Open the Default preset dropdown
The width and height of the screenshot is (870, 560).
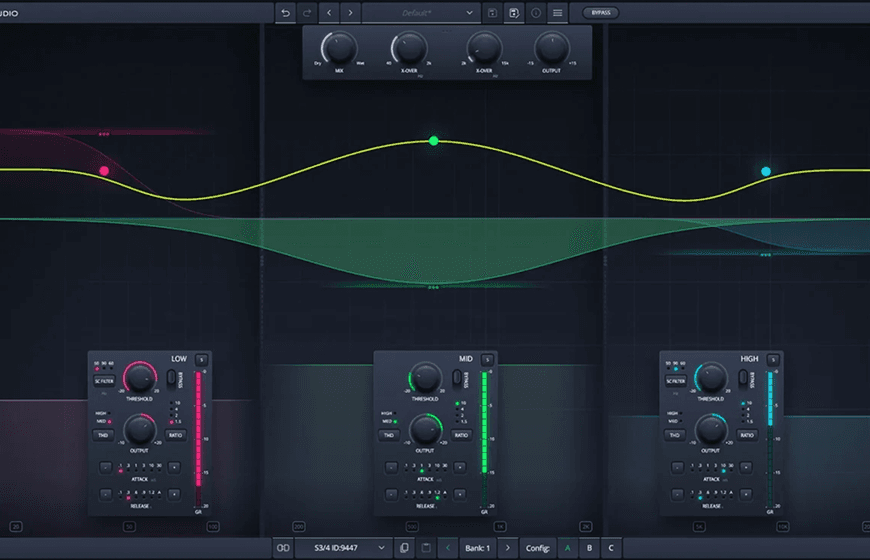point(420,13)
